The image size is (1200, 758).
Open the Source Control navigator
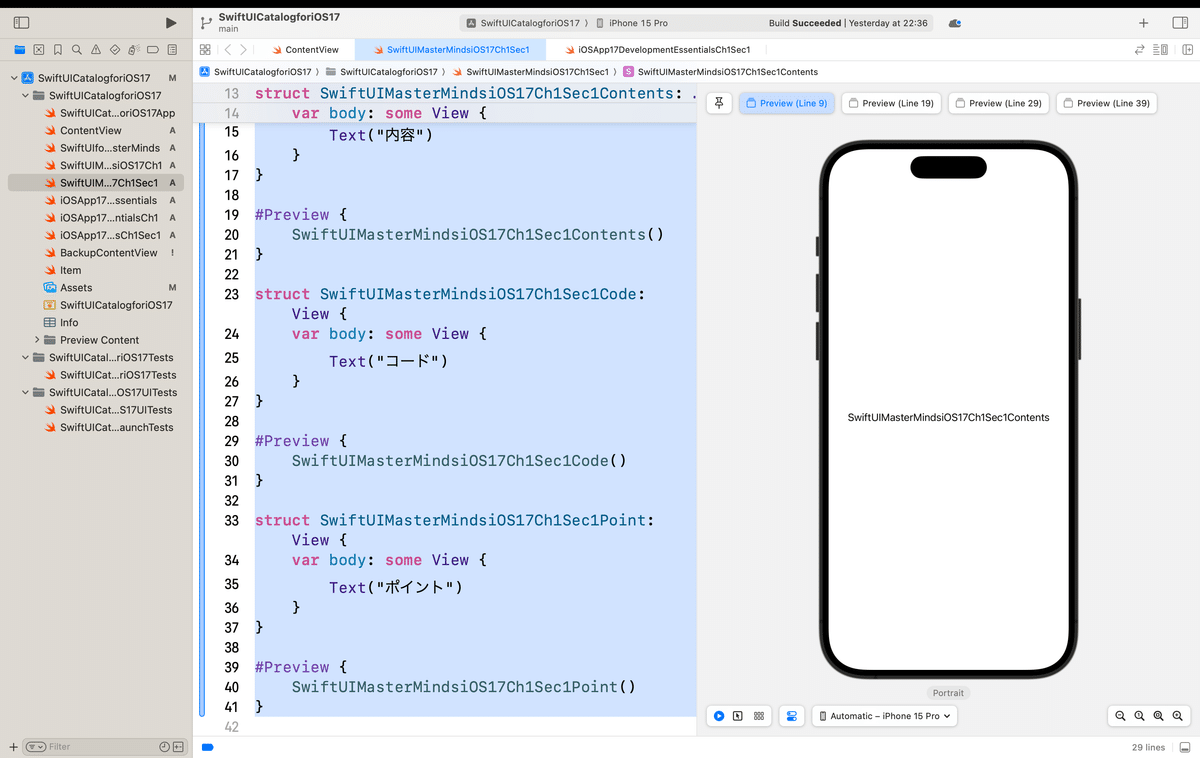tap(38, 49)
